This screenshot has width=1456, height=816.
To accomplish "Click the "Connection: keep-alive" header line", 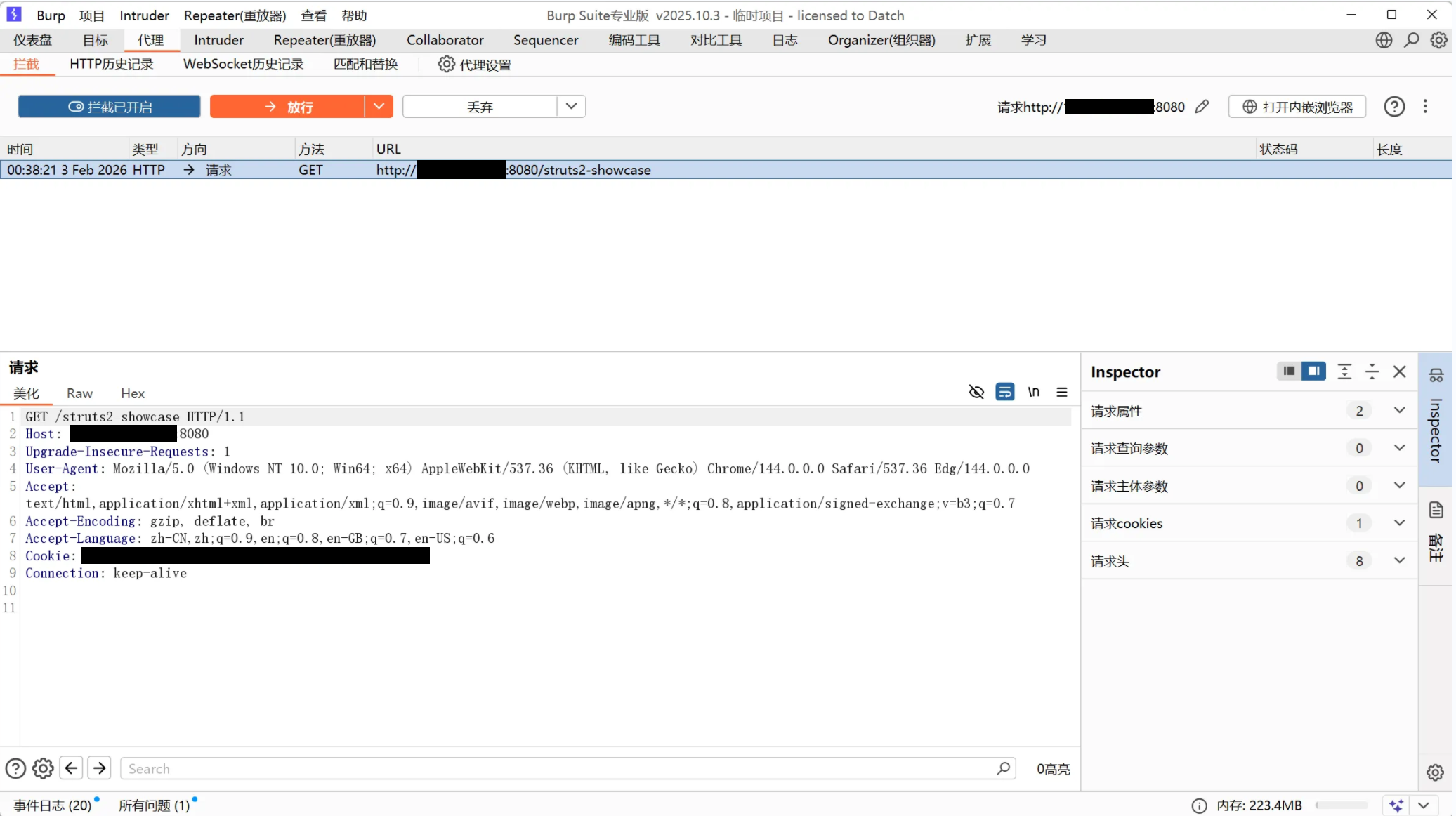I will [x=106, y=573].
